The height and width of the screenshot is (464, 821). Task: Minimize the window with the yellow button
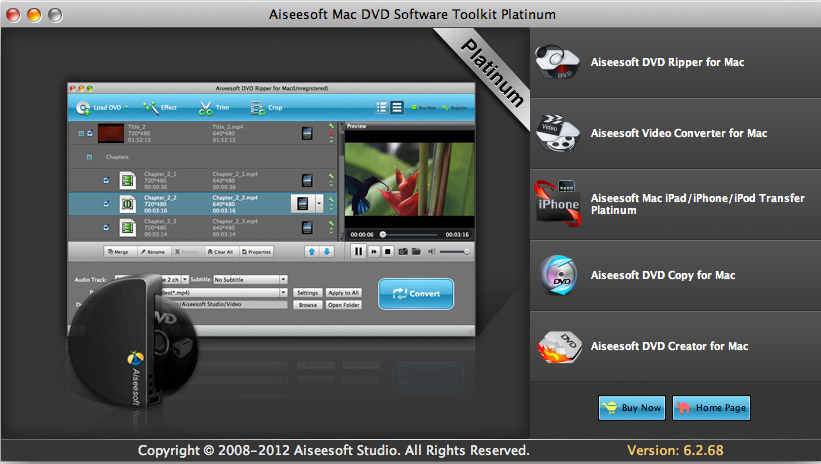click(34, 15)
